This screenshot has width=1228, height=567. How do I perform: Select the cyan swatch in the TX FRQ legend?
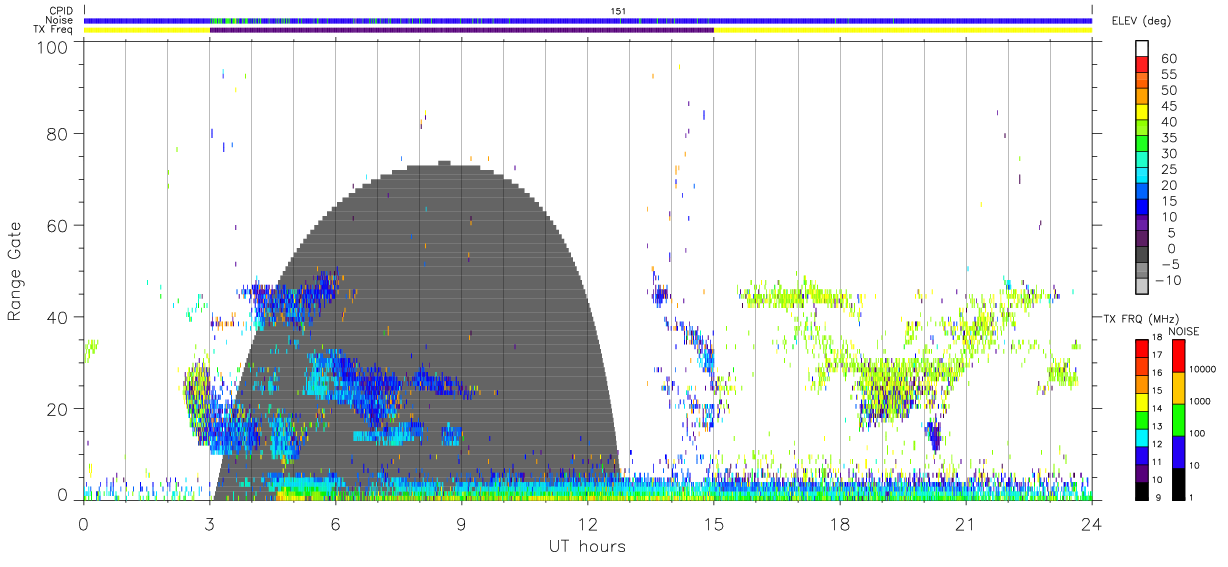pyautogui.click(x=1143, y=437)
